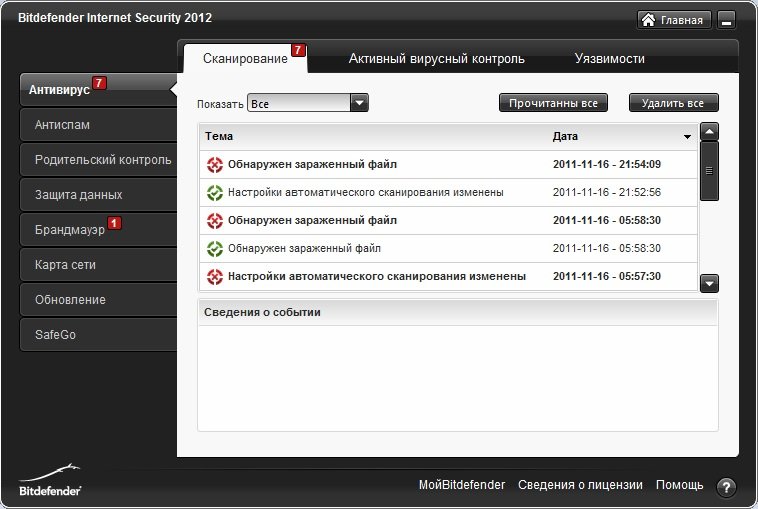Click the red alert icon on the 05:57:30 event
This screenshot has height=509, width=758.
[215, 277]
